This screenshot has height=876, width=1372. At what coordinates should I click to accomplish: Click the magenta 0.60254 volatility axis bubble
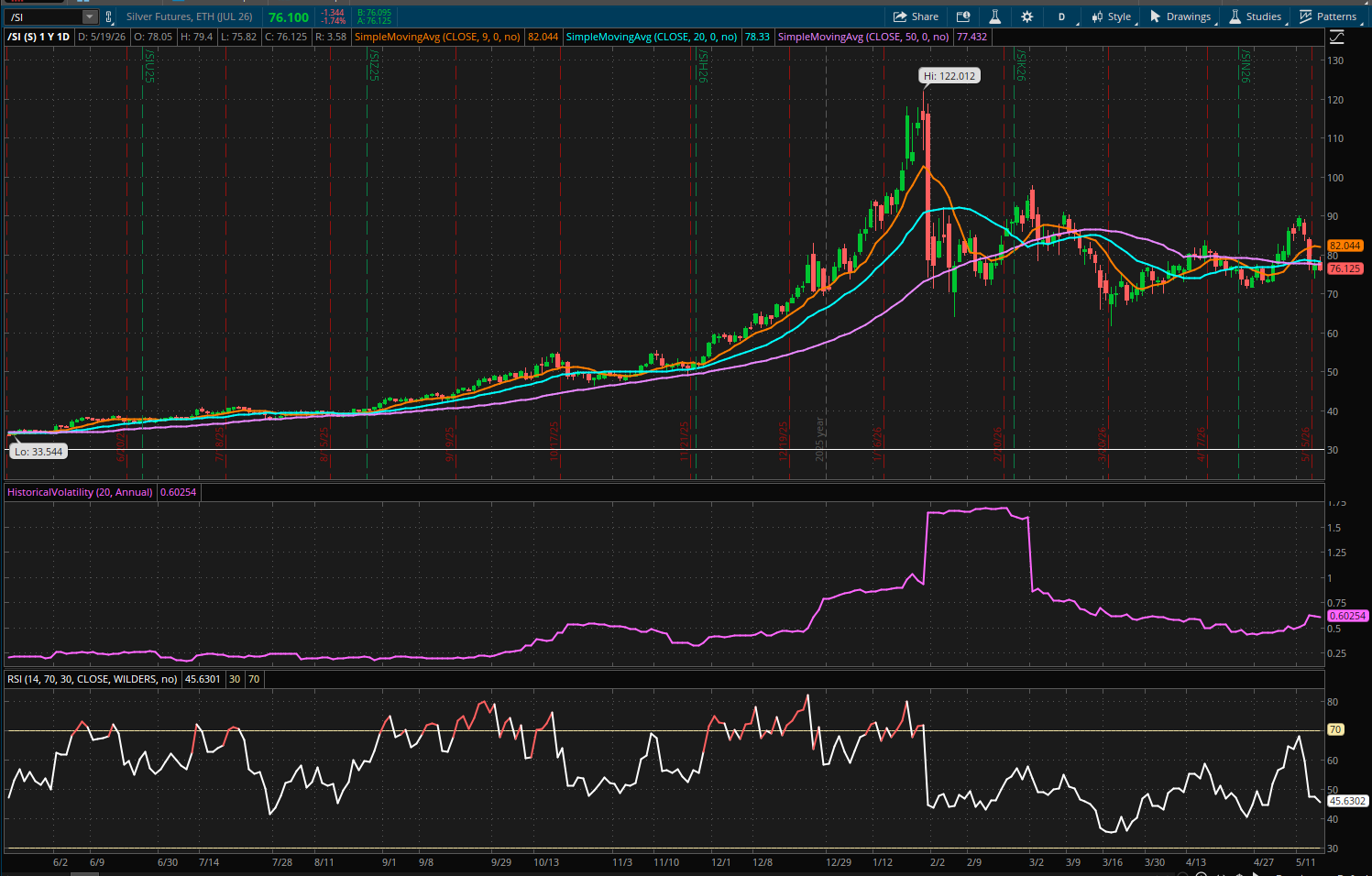tap(1347, 616)
